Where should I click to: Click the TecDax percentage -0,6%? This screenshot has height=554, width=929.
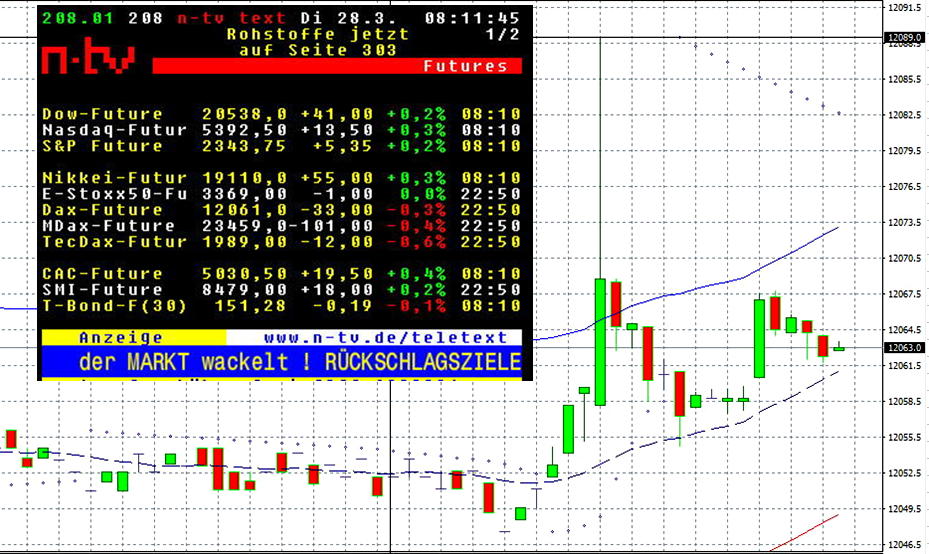(x=417, y=242)
